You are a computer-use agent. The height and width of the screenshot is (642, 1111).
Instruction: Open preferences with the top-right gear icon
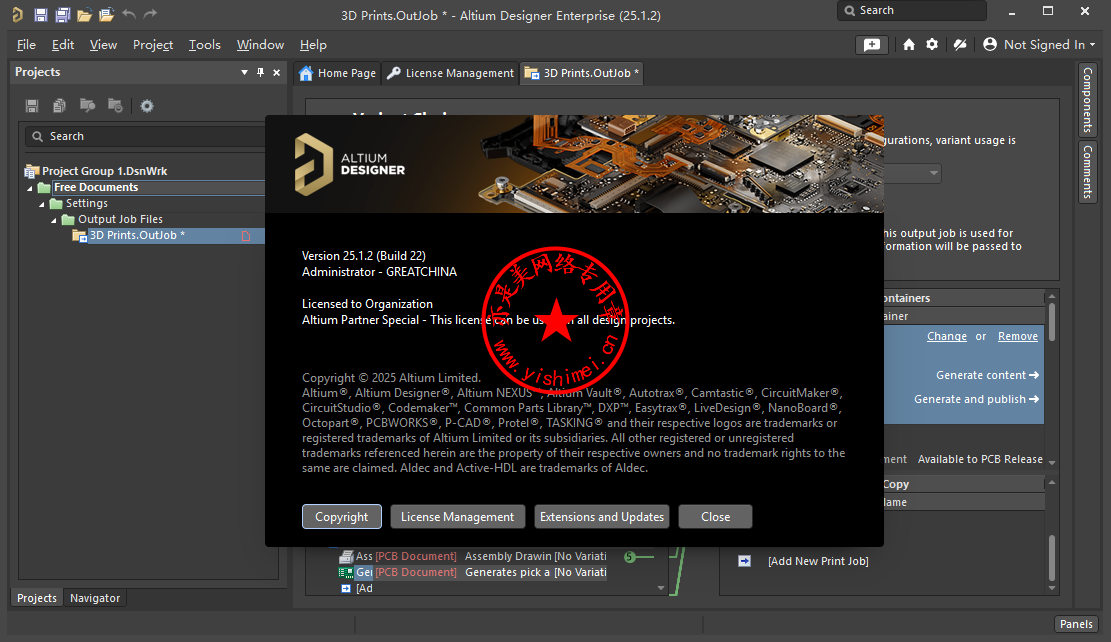pyautogui.click(x=932, y=45)
